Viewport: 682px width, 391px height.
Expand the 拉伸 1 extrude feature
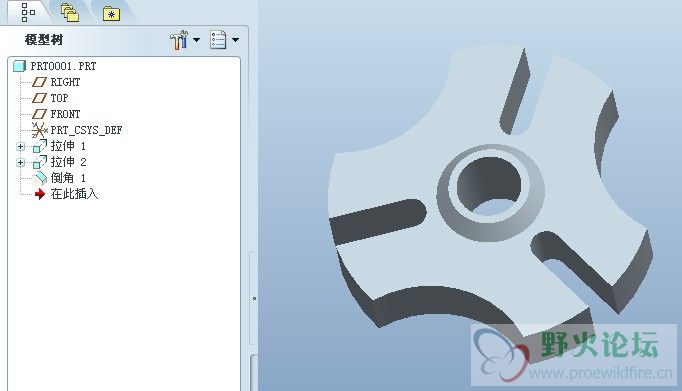pyautogui.click(x=20, y=147)
